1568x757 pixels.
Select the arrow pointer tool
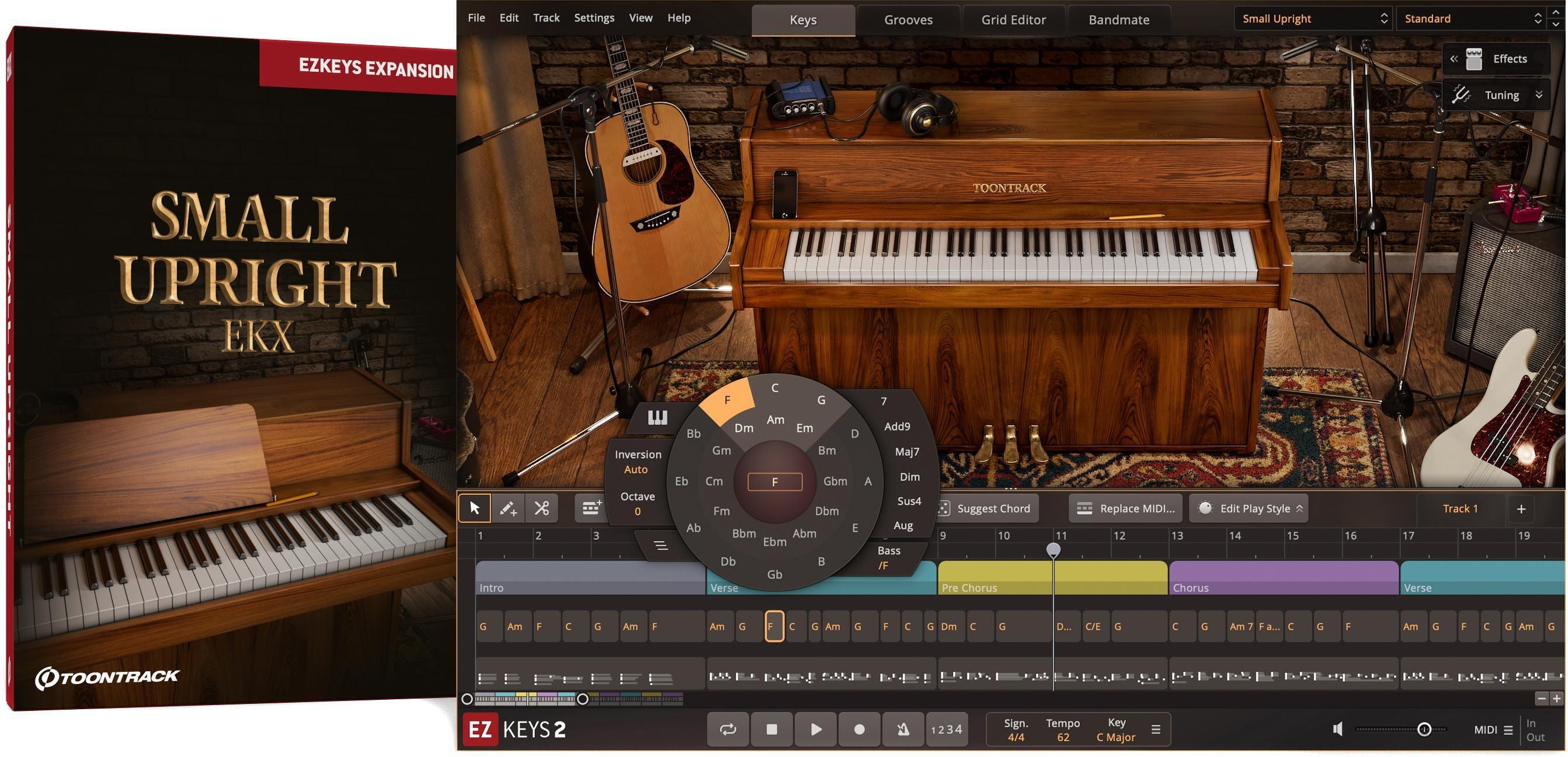point(475,508)
